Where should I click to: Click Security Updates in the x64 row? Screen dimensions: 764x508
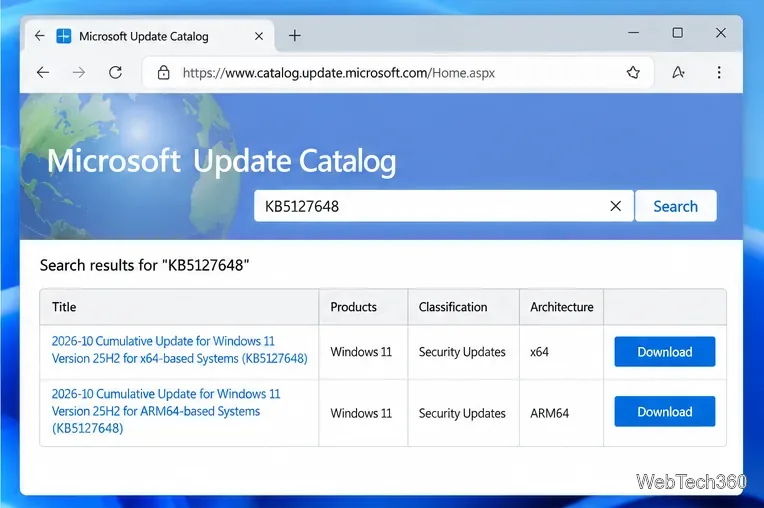click(x=462, y=352)
